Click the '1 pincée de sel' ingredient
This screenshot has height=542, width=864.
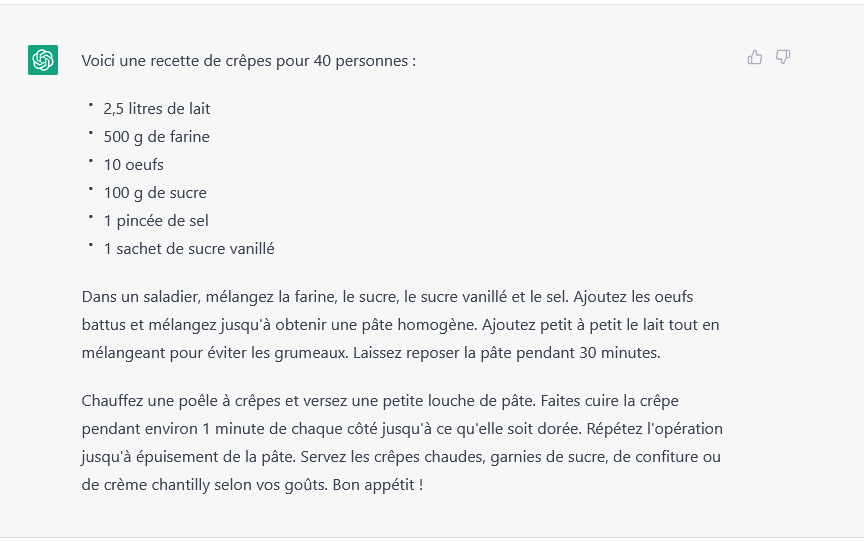coord(156,221)
